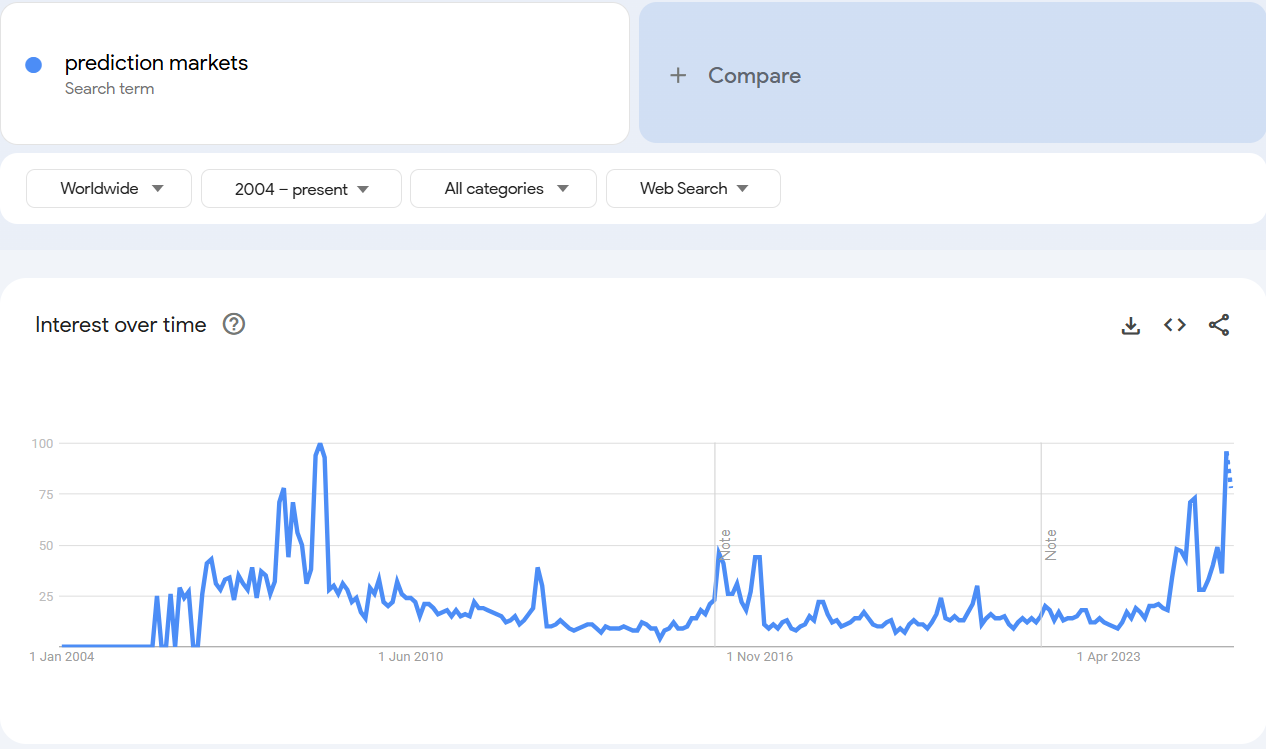Viewport: 1266px width, 749px height.
Task: Click the 1 Apr 2023 axis label
Action: click(1108, 657)
